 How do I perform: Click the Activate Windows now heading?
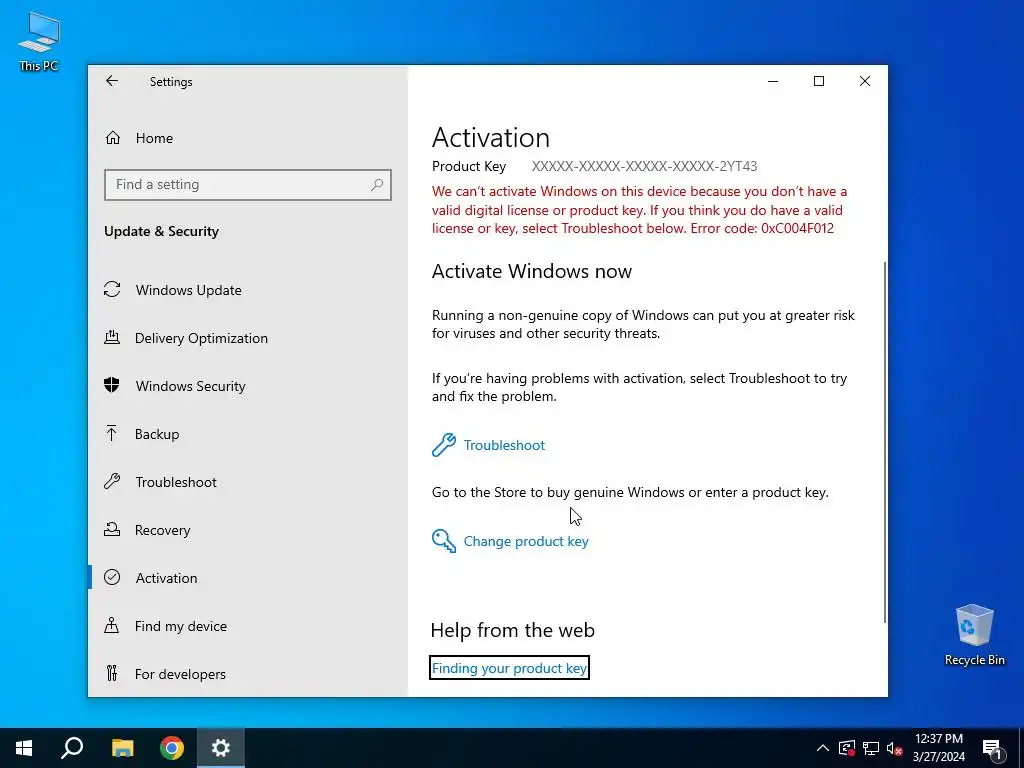pos(532,271)
